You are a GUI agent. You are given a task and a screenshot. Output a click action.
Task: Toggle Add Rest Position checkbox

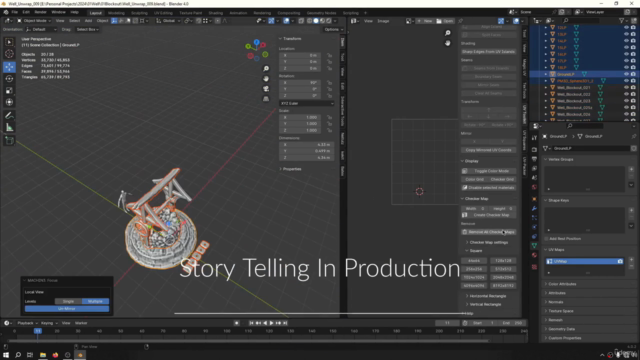pyautogui.click(x=547, y=239)
